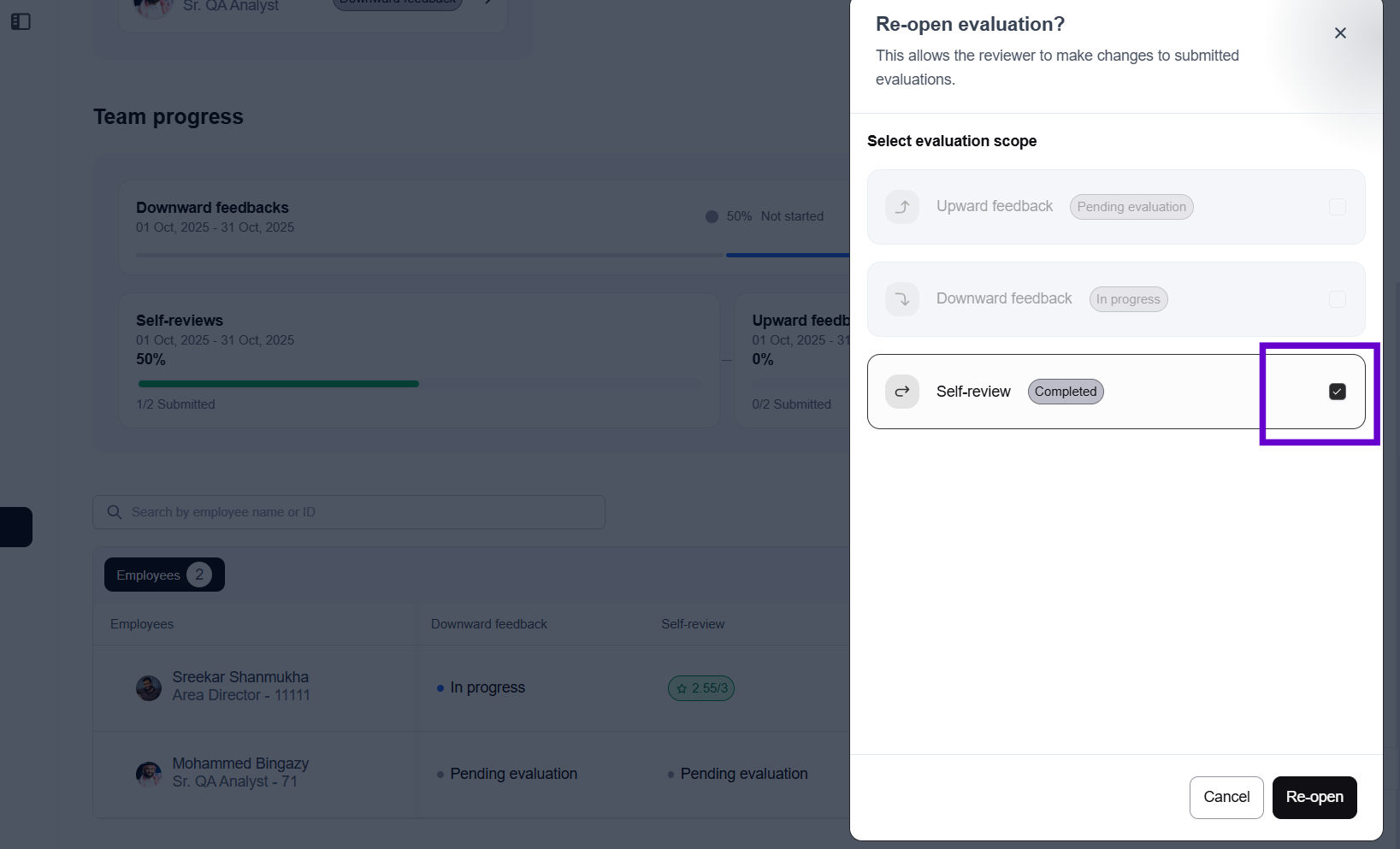Click the 2.55/3 star rating badge

(700, 688)
